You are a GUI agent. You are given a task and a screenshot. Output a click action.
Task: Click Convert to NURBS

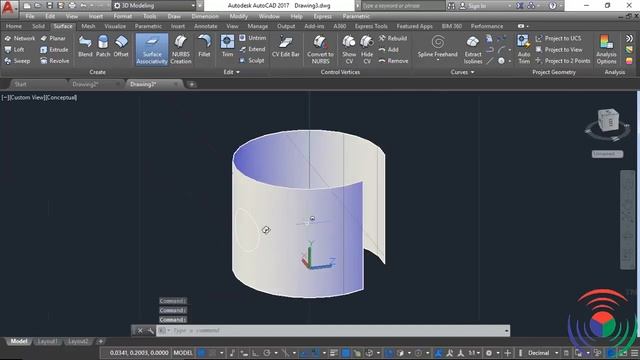pos(320,49)
